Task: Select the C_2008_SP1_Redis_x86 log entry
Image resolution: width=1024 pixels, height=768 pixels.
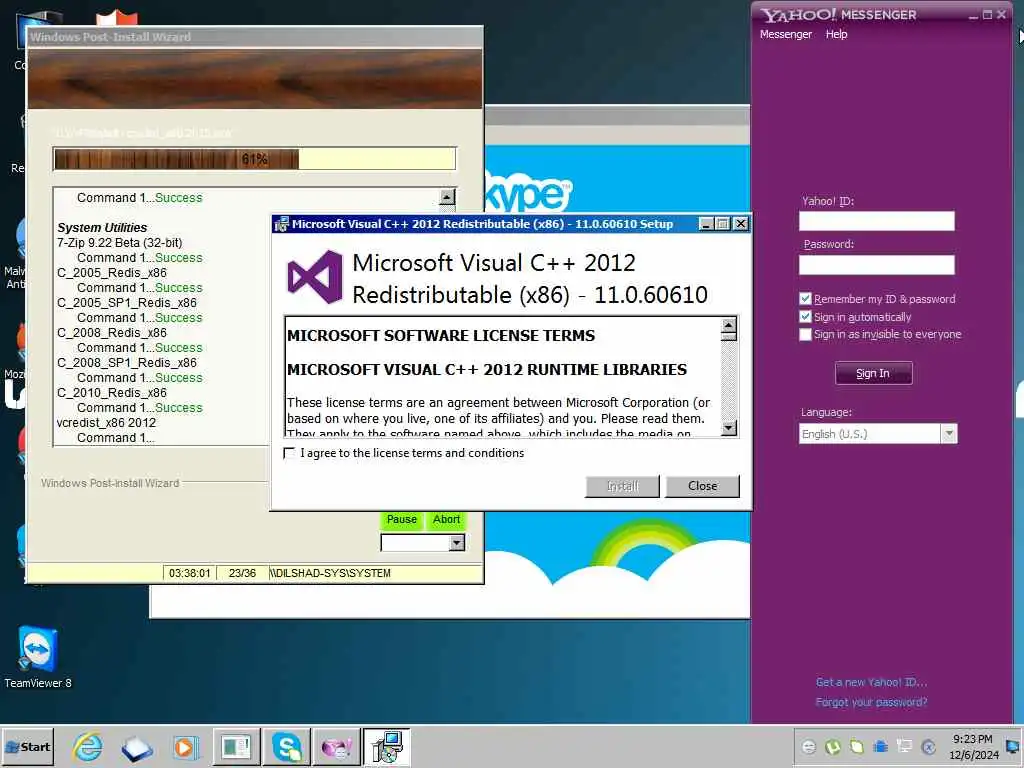Action: click(127, 362)
